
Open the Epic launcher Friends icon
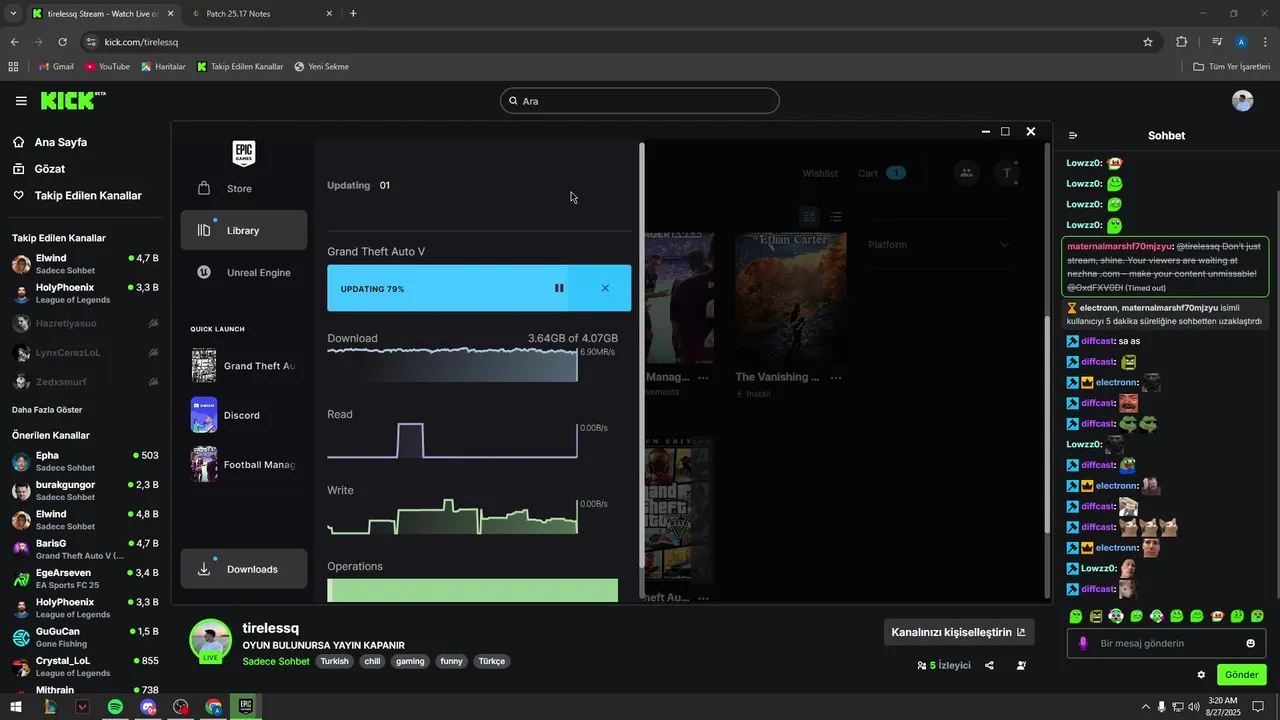click(x=966, y=173)
